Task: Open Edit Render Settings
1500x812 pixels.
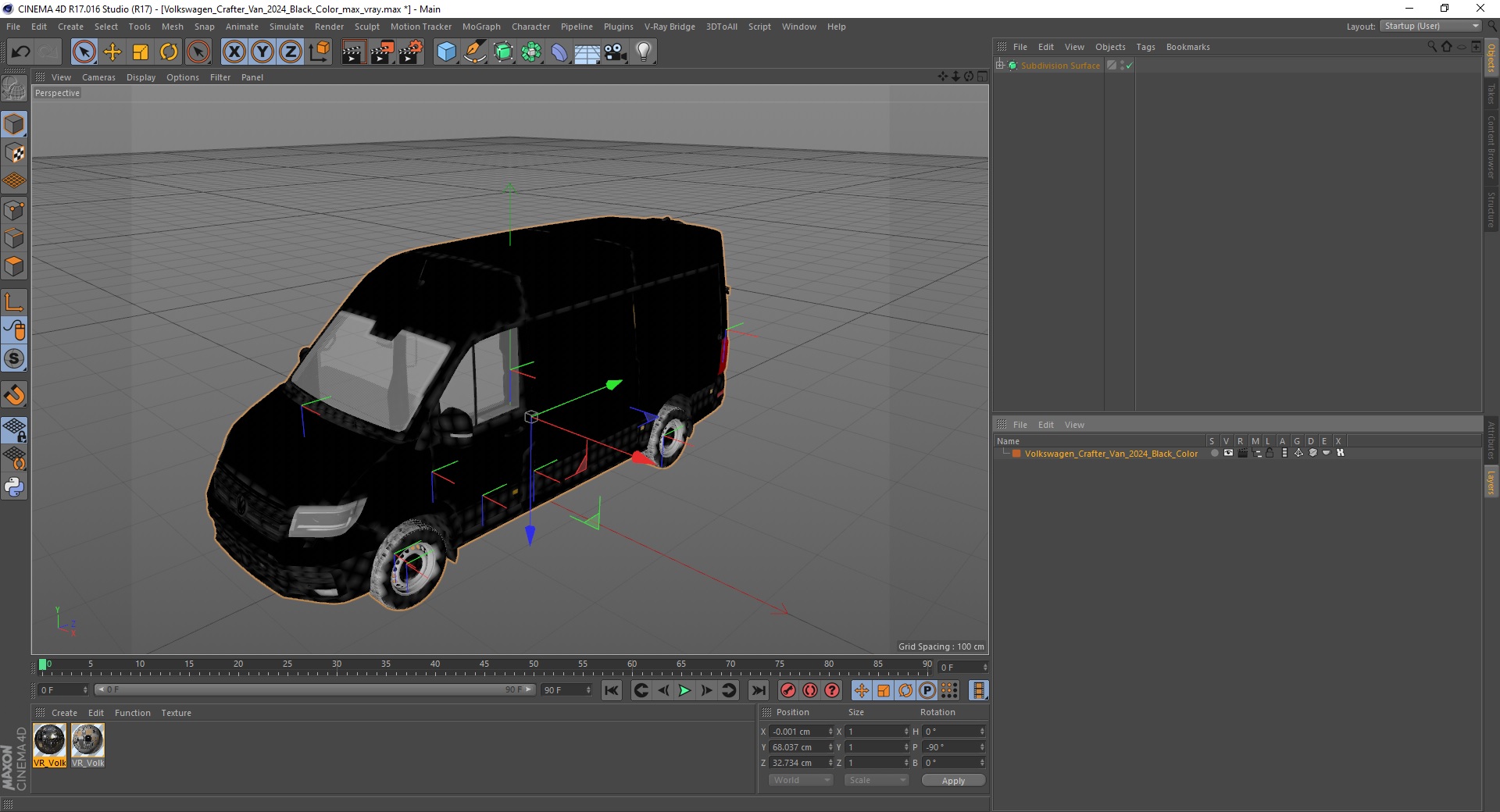Action: coord(411,52)
